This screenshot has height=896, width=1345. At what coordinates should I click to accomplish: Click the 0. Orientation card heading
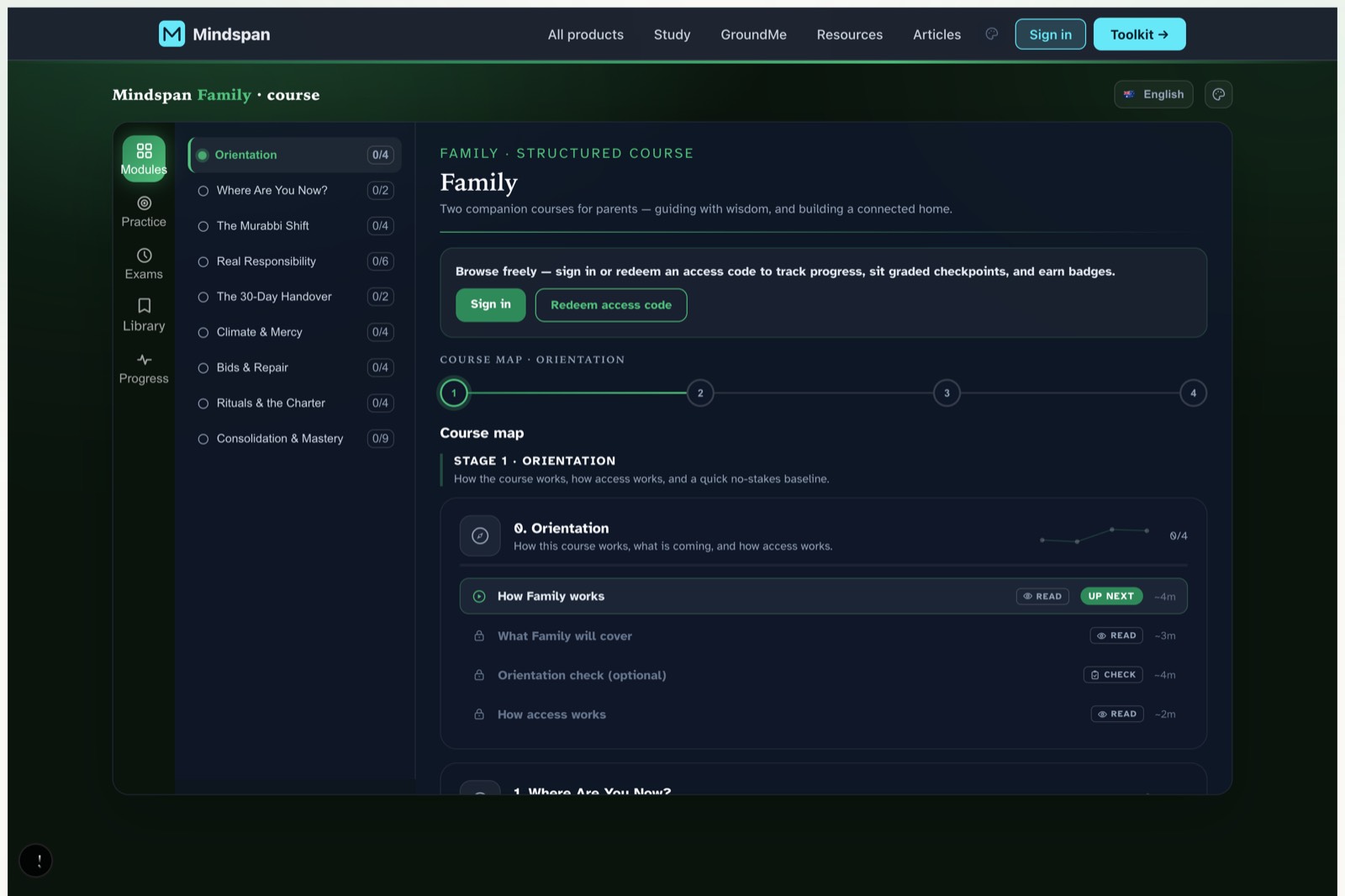tap(561, 528)
